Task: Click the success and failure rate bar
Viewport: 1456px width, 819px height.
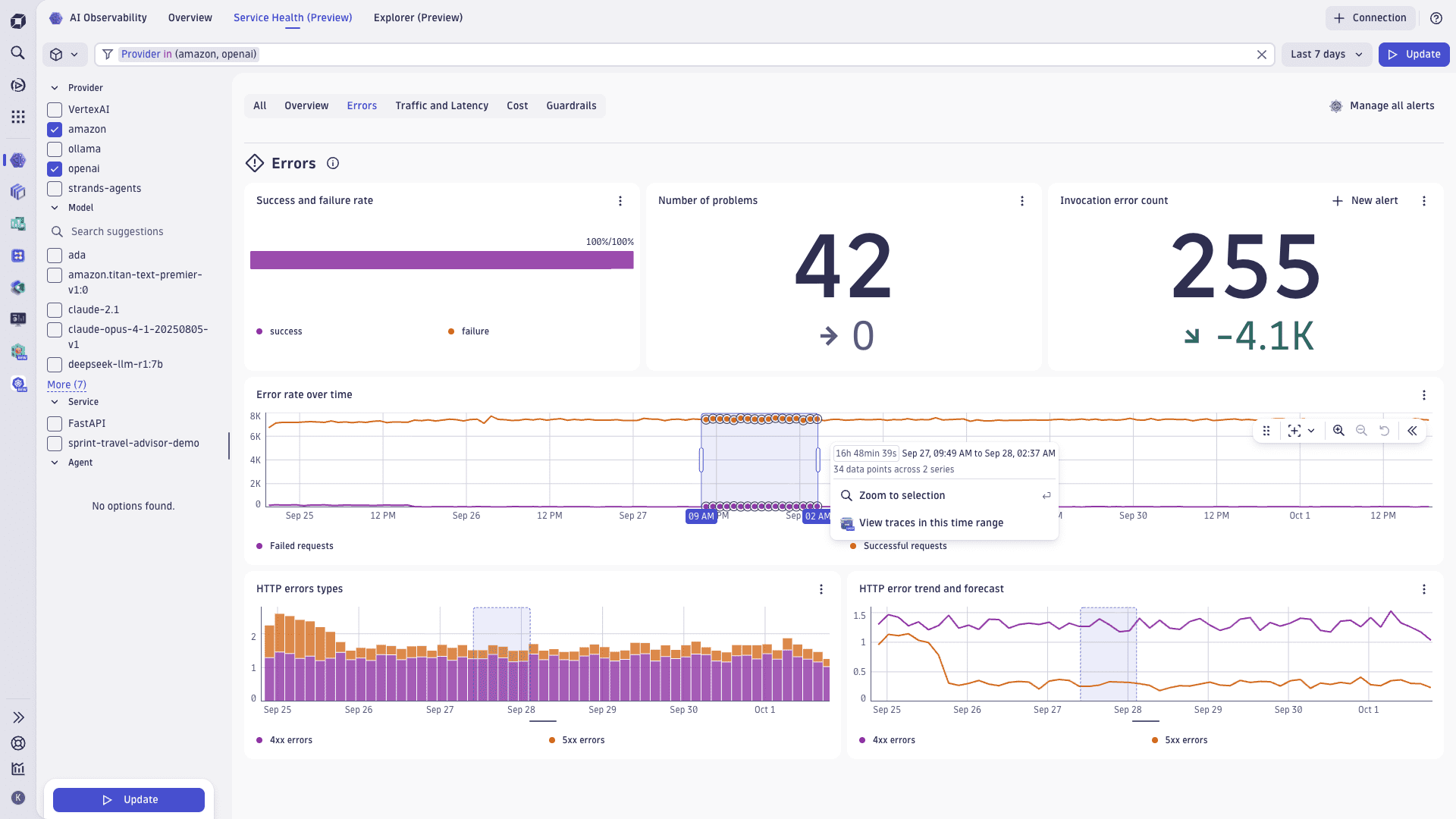Action: [x=442, y=260]
